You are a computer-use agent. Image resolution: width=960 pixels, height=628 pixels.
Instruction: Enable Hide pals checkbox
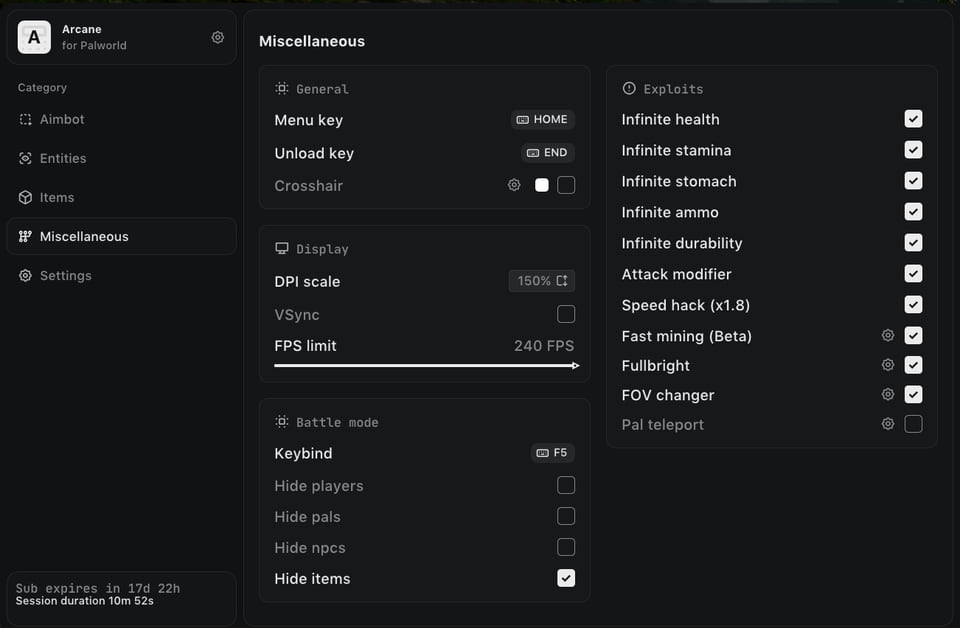point(566,516)
